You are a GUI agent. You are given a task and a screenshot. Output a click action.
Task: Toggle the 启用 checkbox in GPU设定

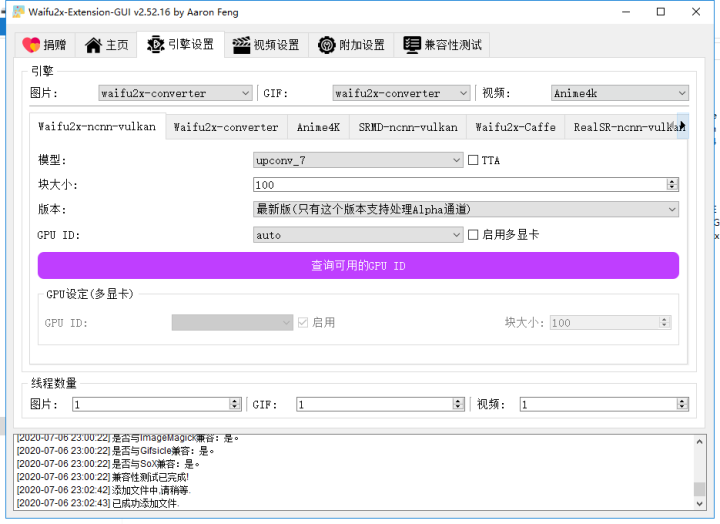coord(303,322)
